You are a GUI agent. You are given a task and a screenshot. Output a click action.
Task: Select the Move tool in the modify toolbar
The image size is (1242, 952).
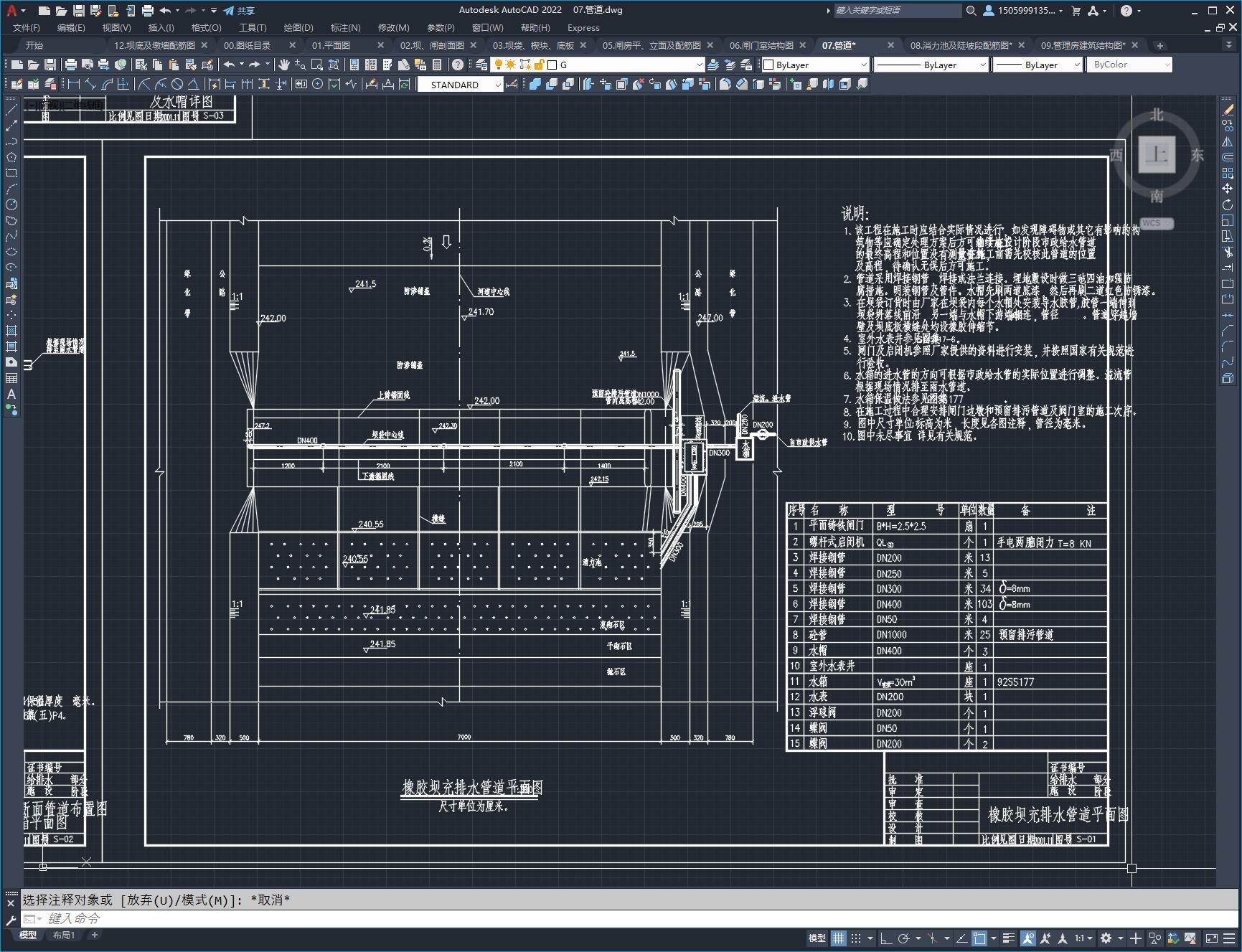(x=1228, y=189)
